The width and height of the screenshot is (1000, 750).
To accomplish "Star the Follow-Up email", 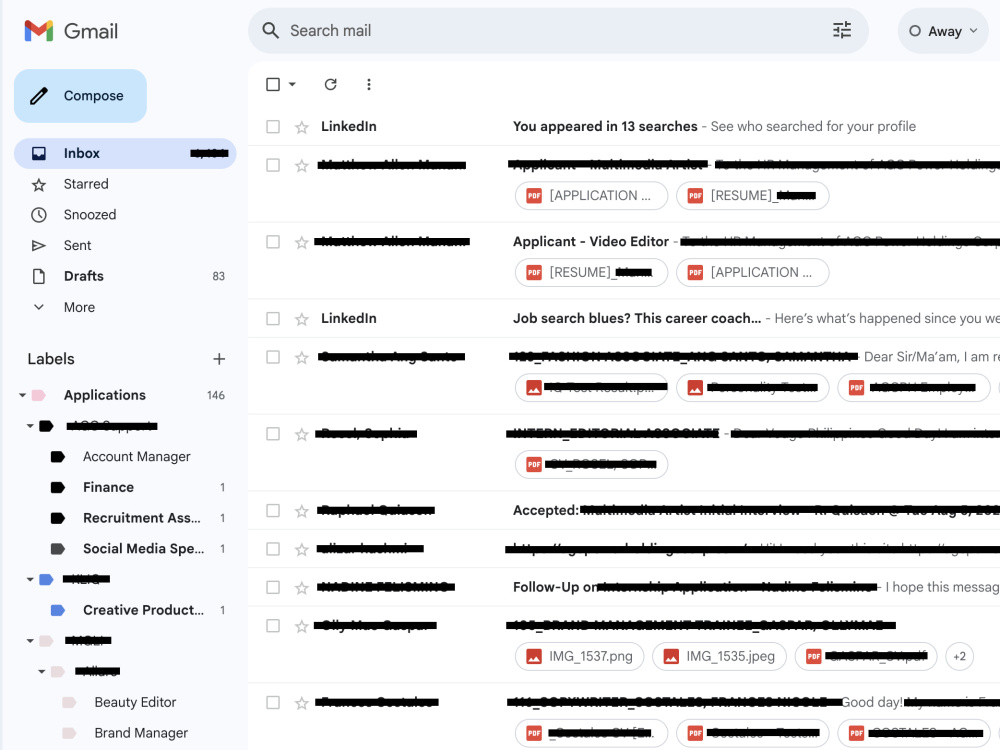I will [x=302, y=587].
